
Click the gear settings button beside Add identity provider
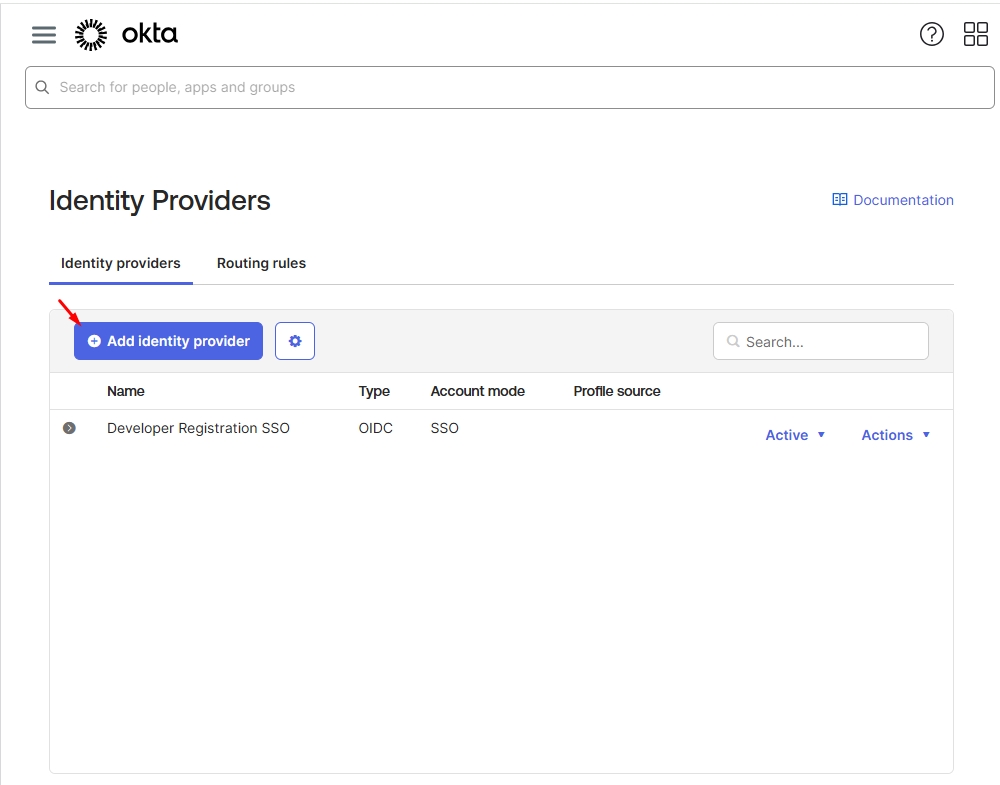pos(295,341)
